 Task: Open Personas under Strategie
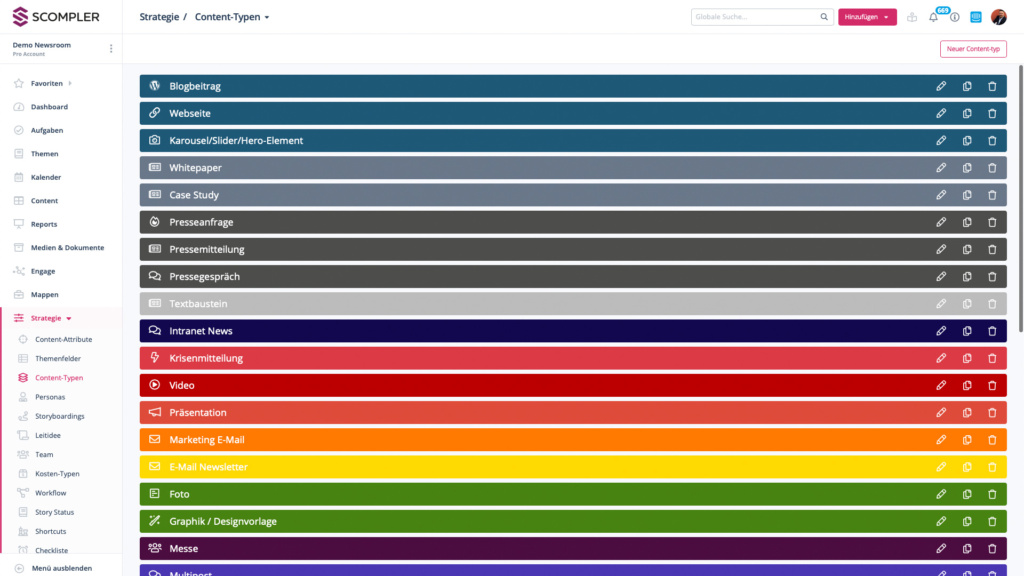50,397
